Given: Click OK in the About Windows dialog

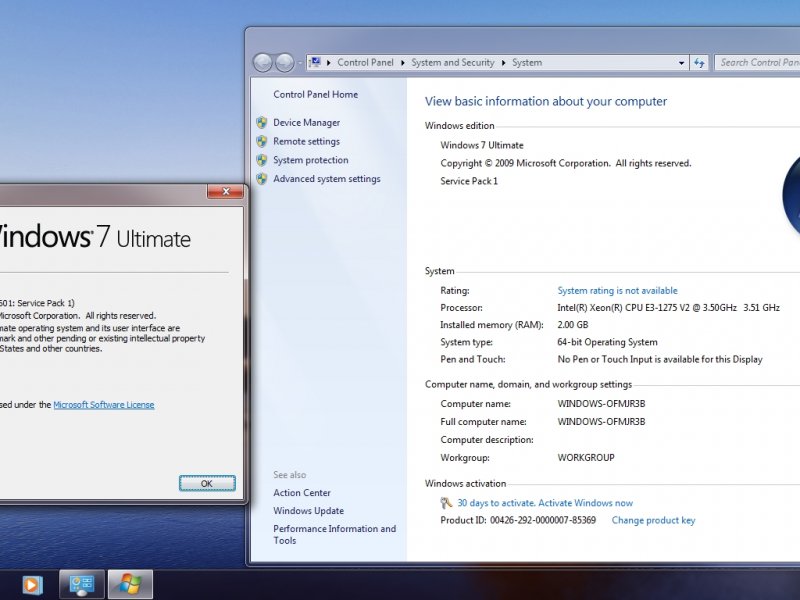Looking at the screenshot, I should tap(207, 483).
